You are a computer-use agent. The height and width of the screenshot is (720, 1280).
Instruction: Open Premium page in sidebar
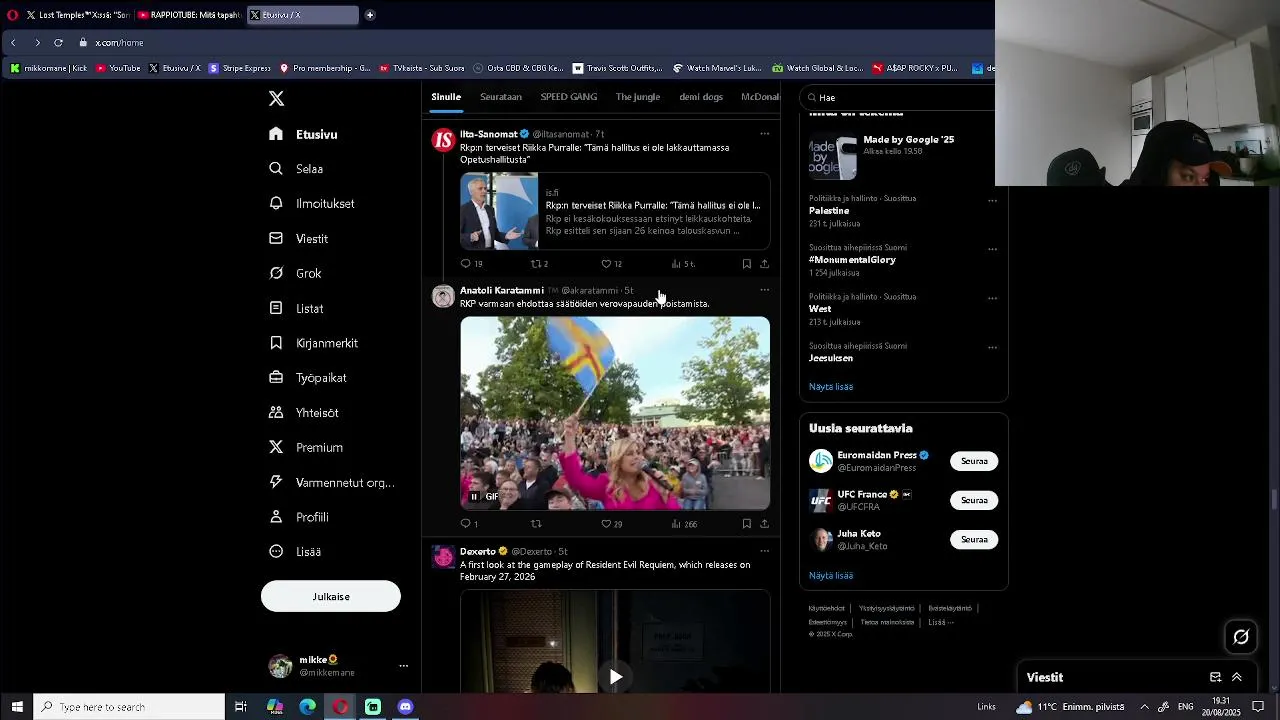pos(306,448)
